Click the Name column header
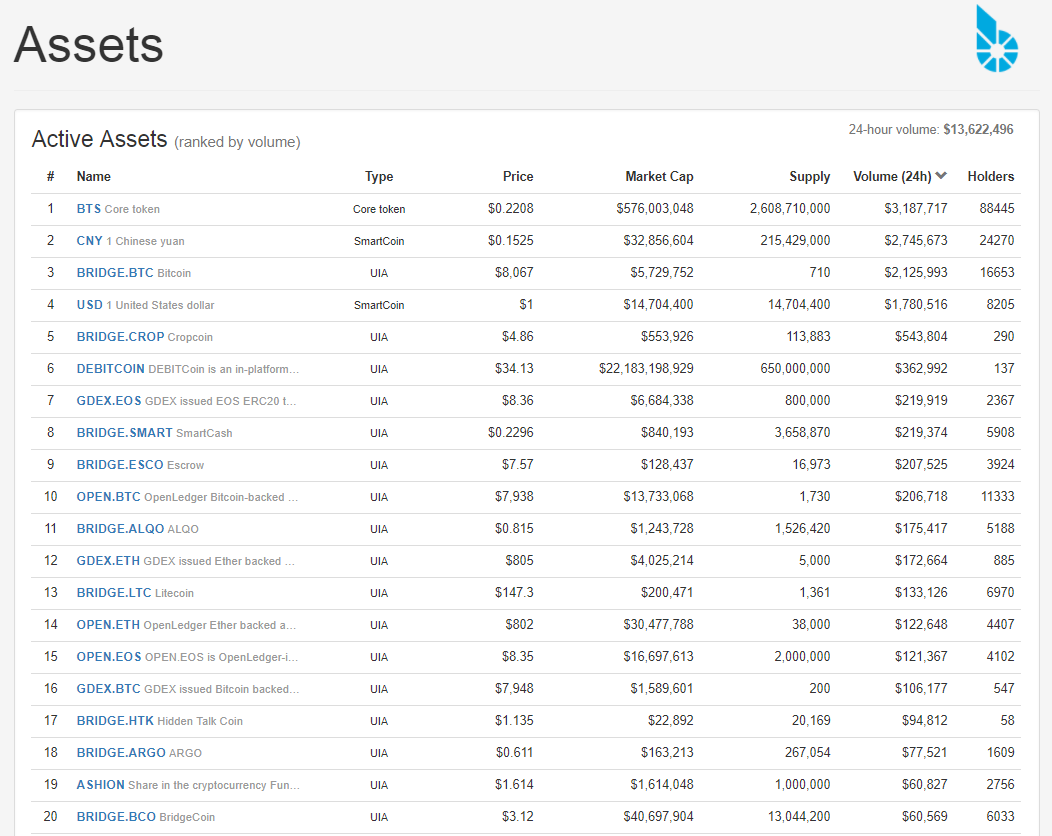 tap(93, 176)
